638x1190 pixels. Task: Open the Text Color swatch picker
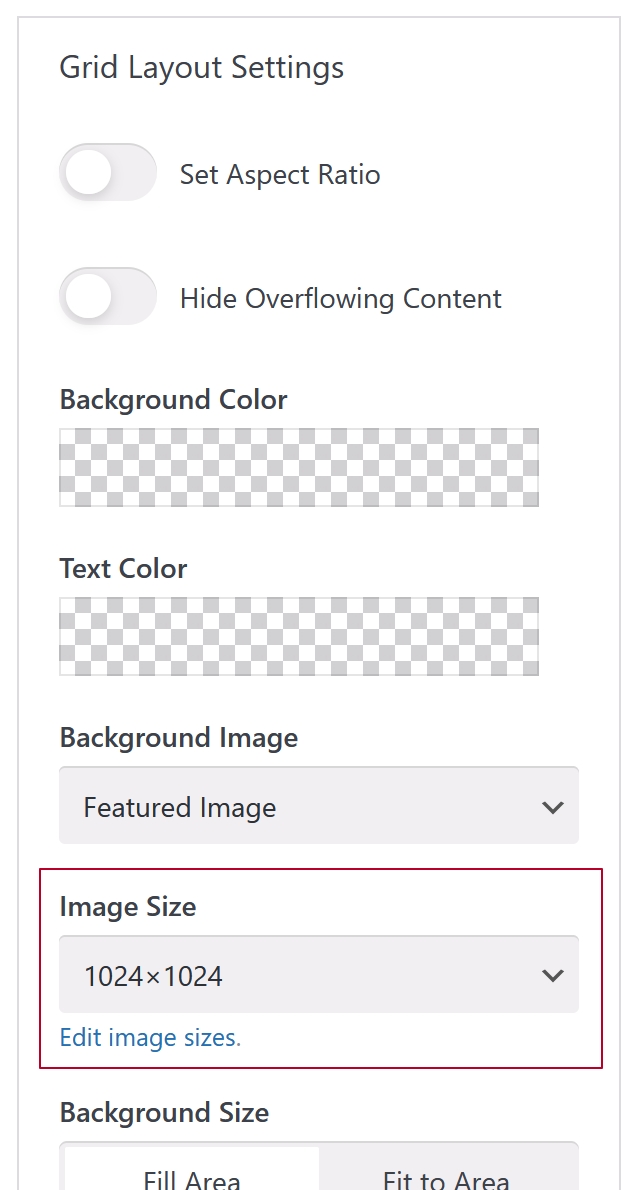pos(299,636)
